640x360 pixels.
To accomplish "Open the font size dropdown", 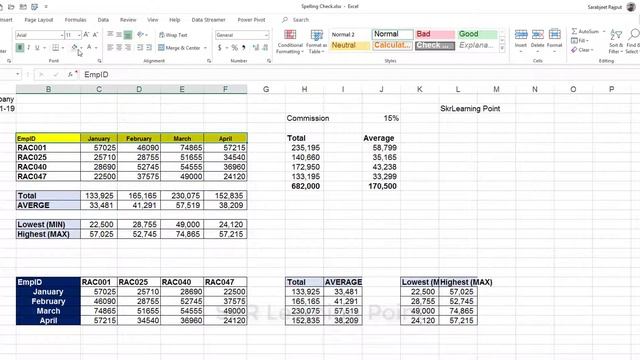I will pos(79,35).
